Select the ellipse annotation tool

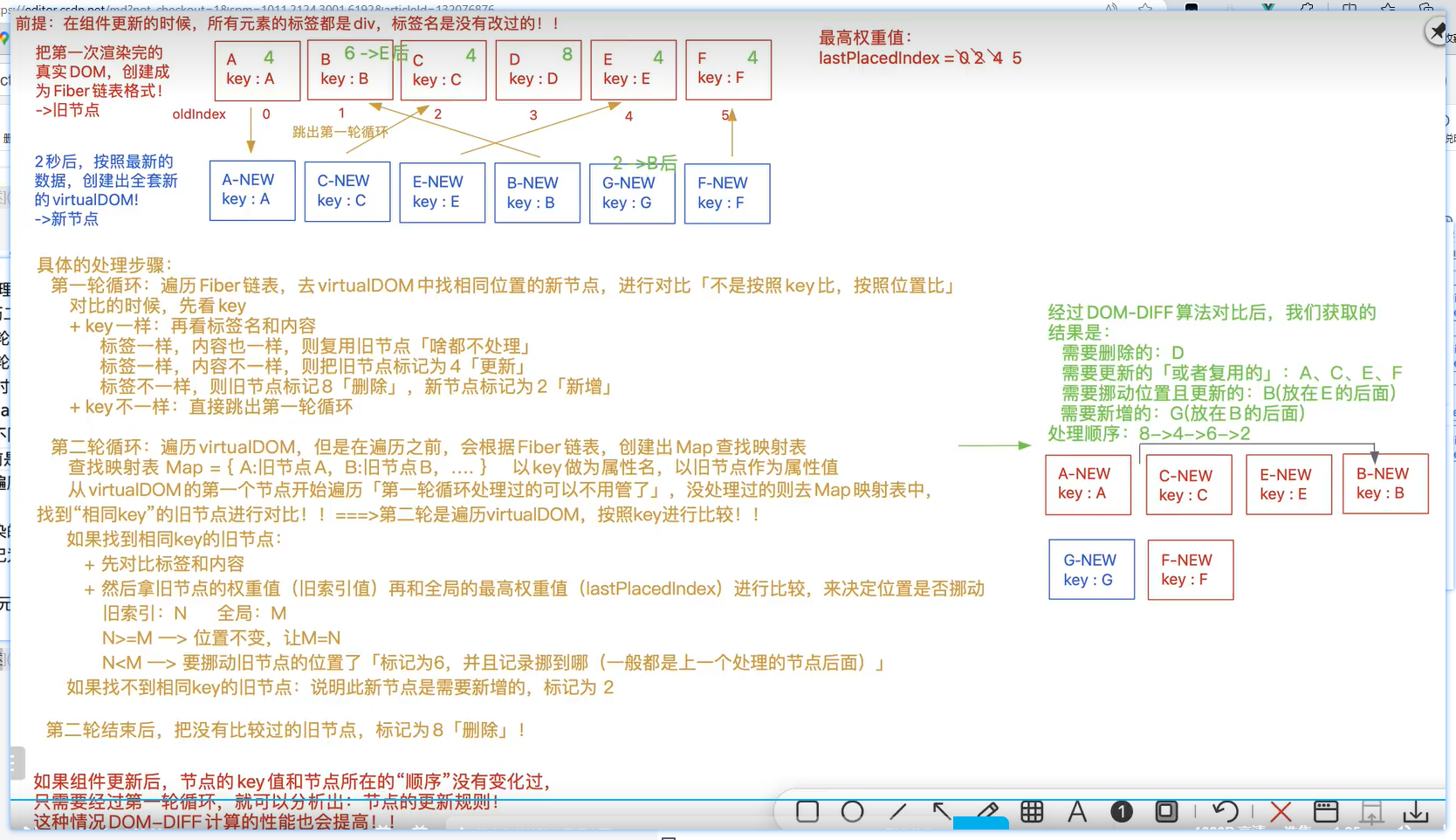(x=852, y=812)
